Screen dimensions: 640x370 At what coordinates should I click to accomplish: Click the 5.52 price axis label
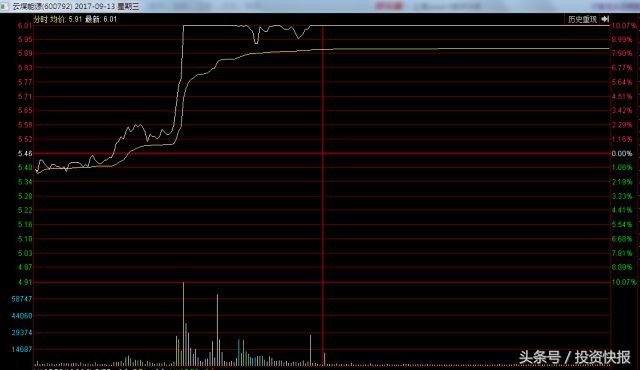click(x=24, y=140)
